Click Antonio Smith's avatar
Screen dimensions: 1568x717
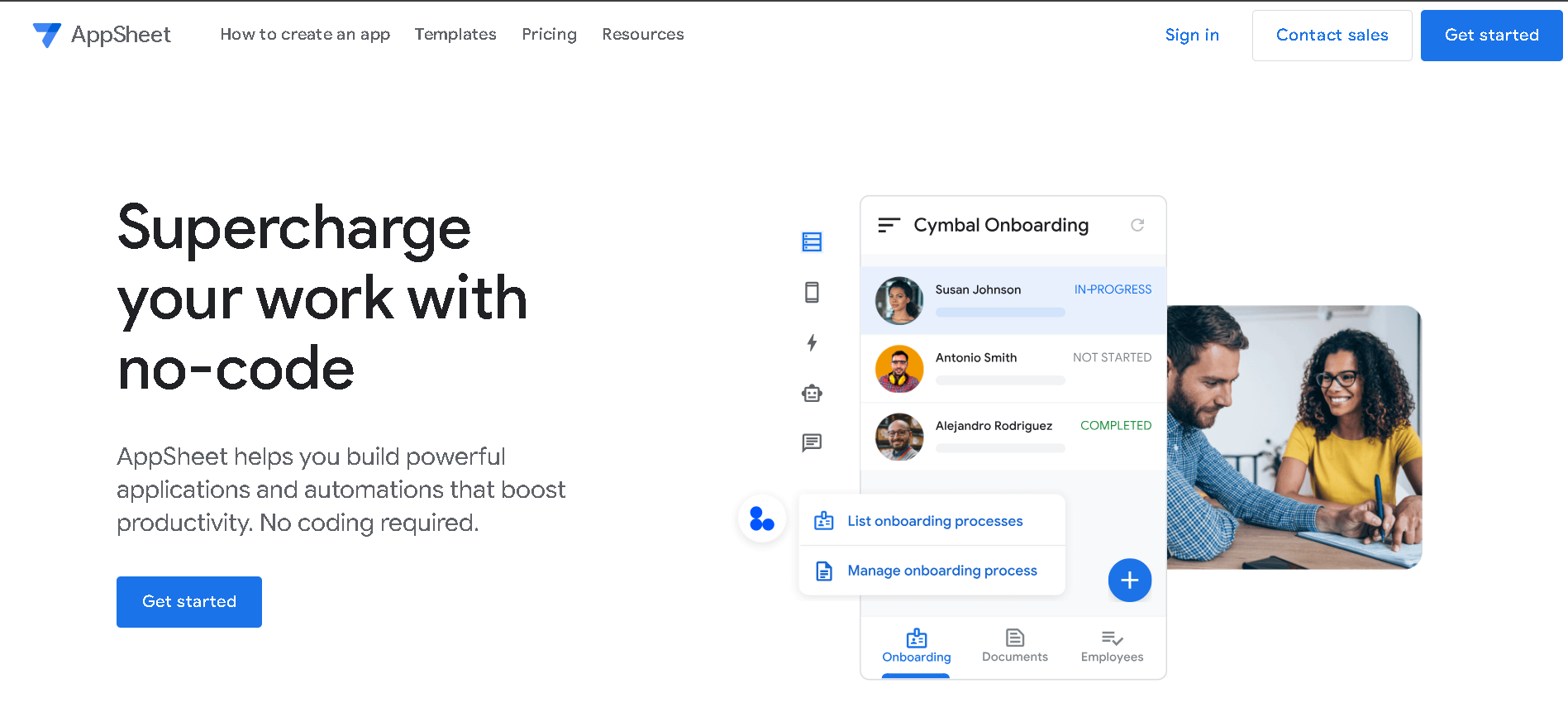point(899,369)
